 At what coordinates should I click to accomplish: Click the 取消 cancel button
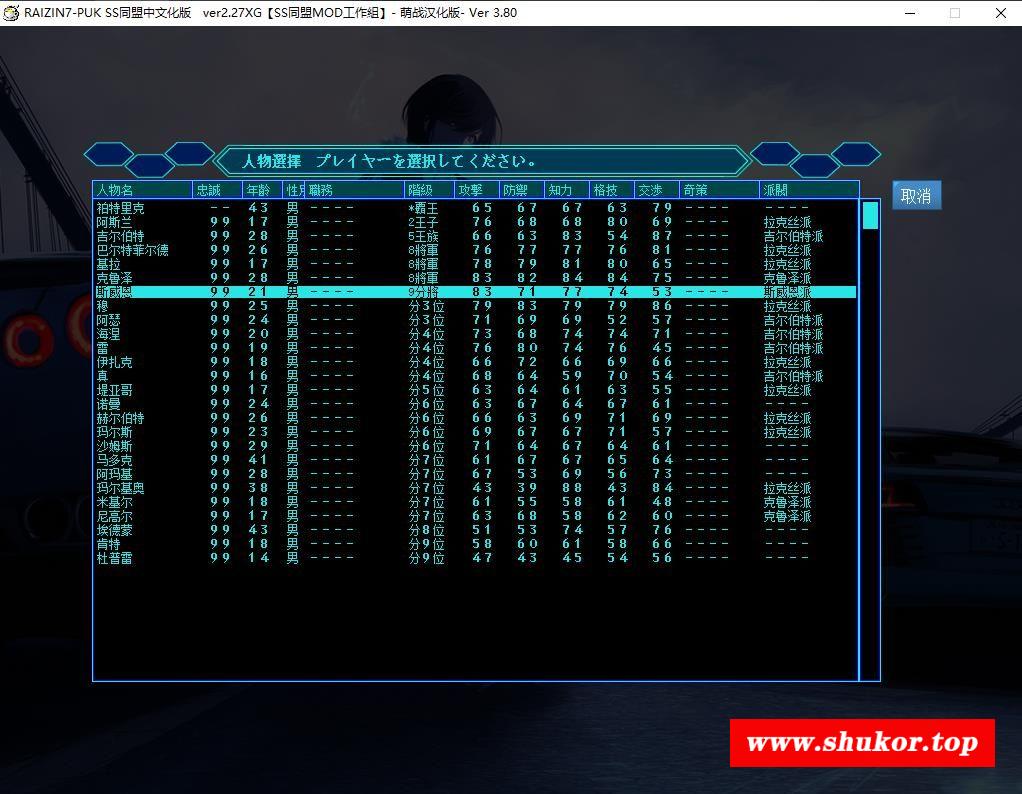pos(916,195)
